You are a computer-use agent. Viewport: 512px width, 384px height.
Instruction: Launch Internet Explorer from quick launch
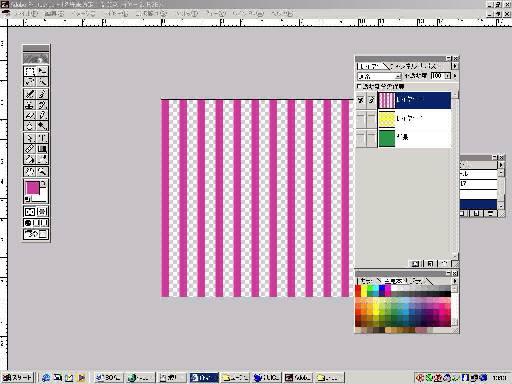[46, 377]
